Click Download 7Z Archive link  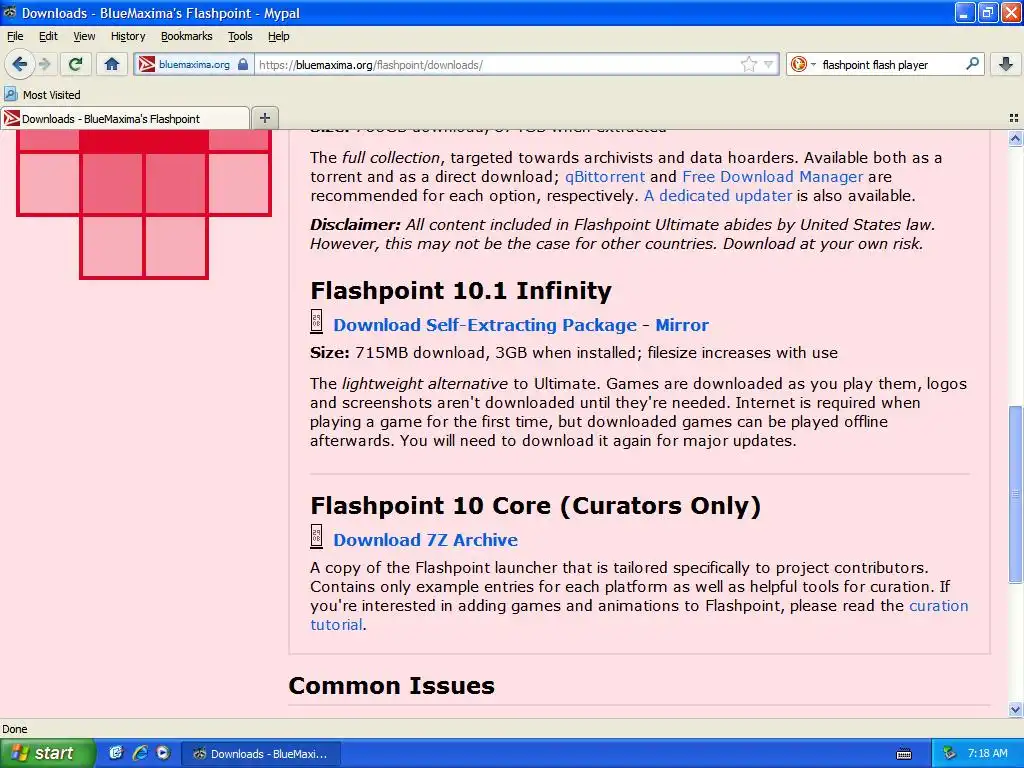tap(425, 539)
